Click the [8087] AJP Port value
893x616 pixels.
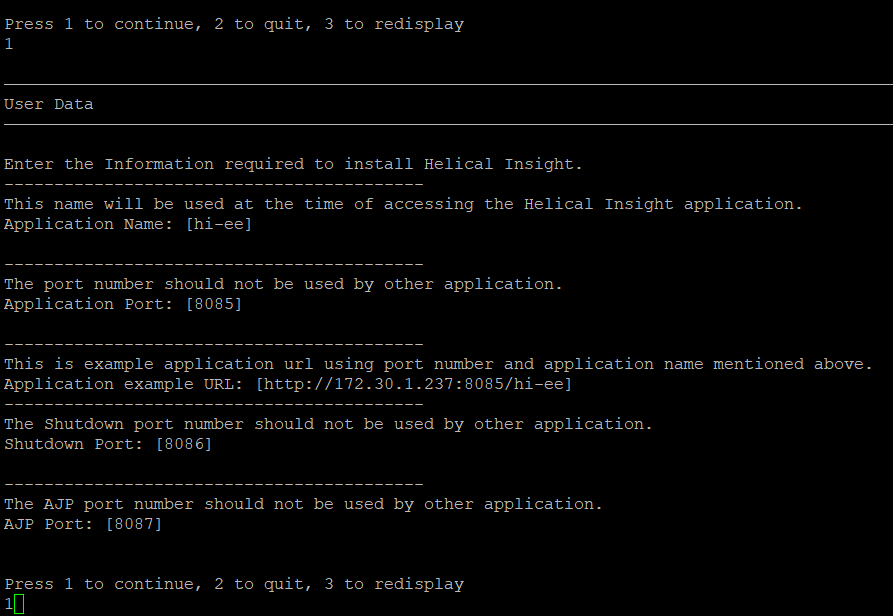[133, 524]
